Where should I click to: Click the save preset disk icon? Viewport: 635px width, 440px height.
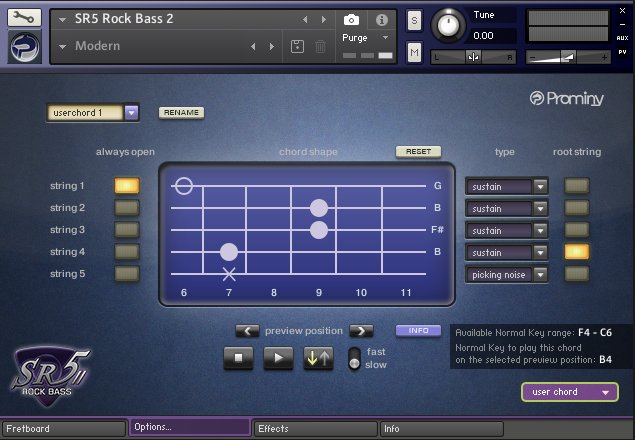pos(297,46)
